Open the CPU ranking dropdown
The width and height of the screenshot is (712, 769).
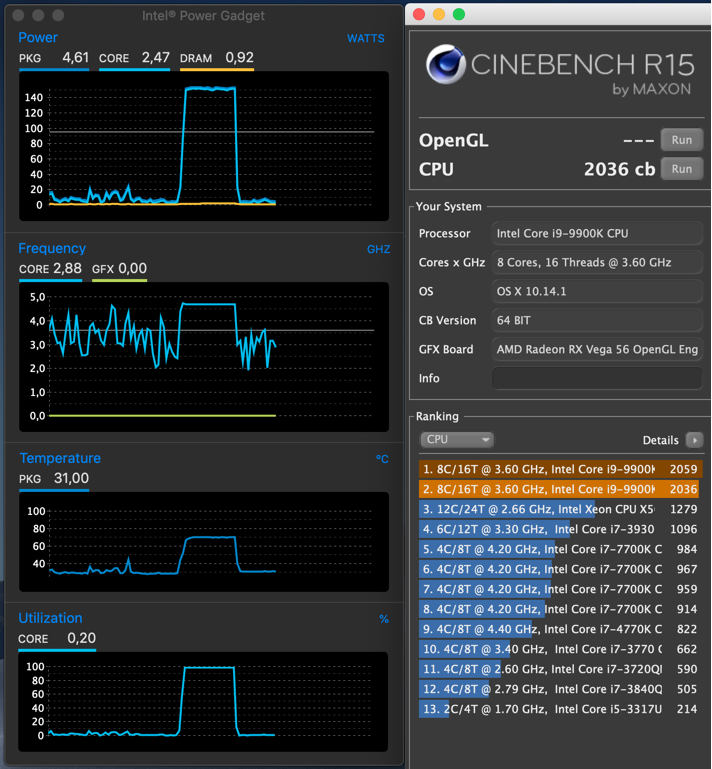(x=457, y=439)
